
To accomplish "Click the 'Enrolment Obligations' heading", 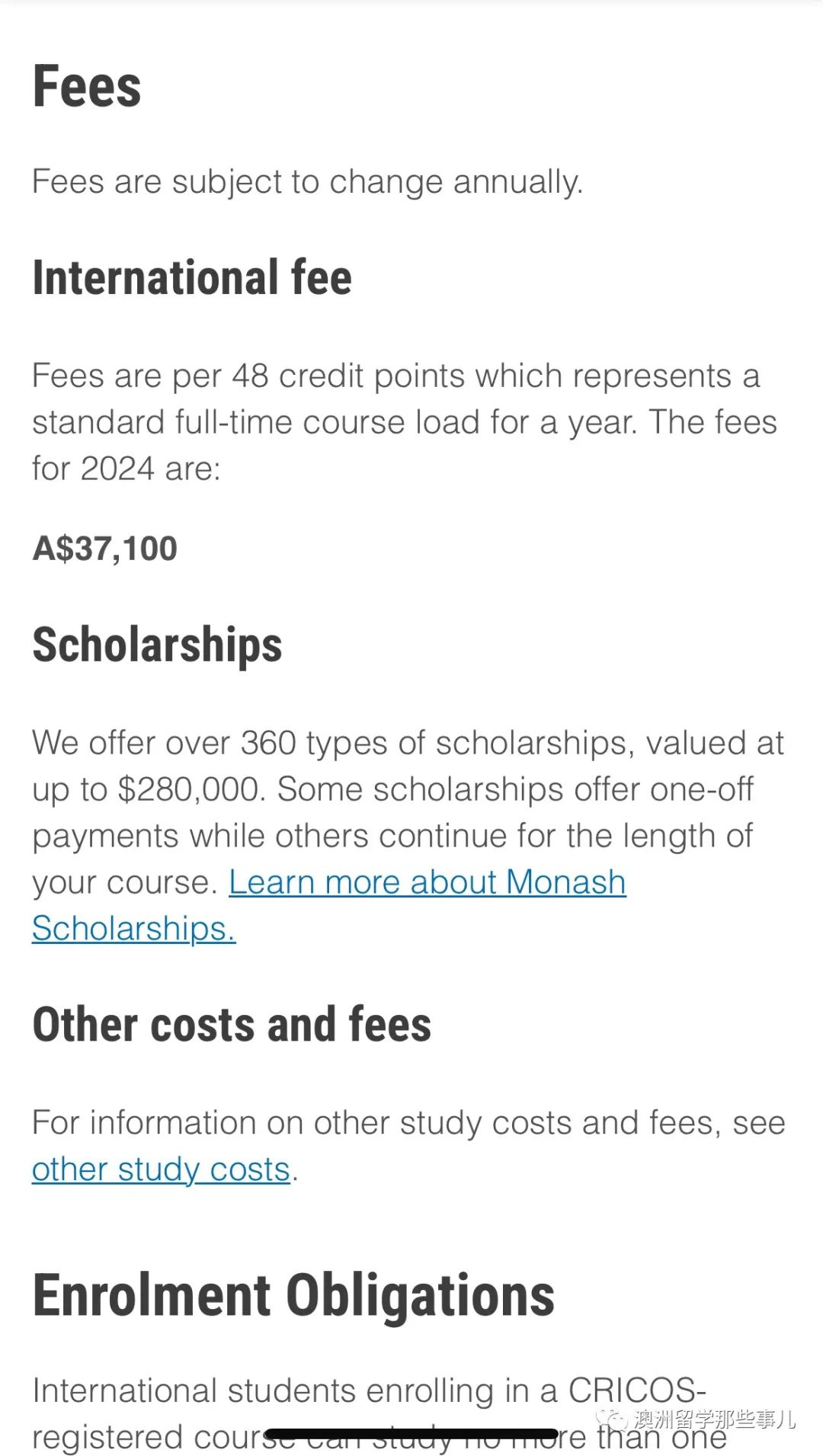I will 293,1295.
